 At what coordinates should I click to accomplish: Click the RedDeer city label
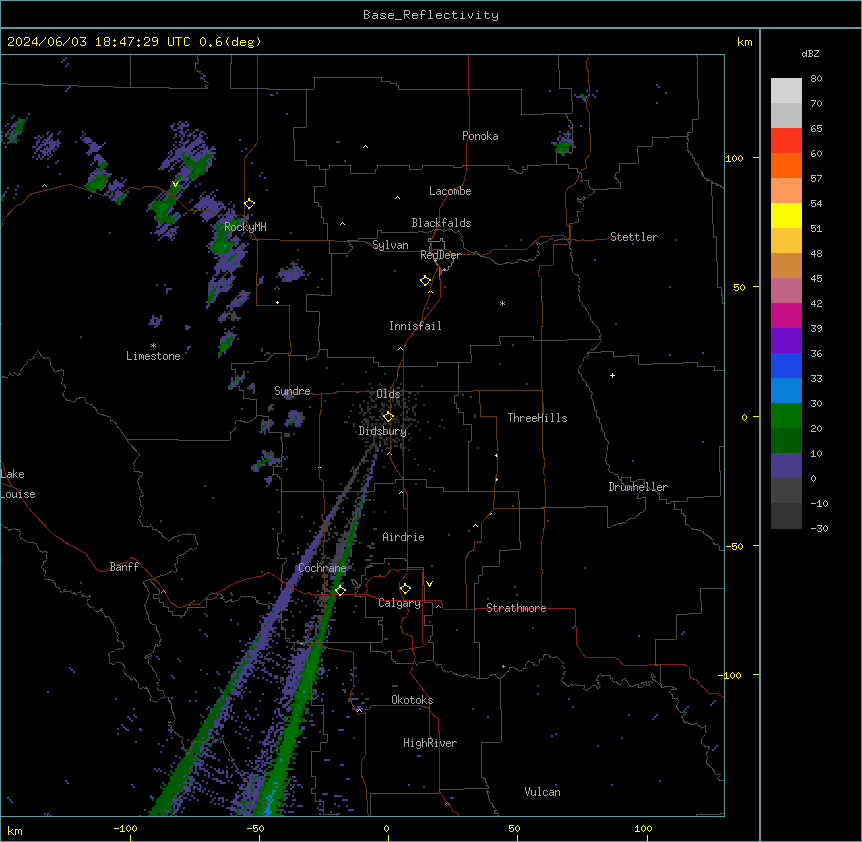[440, 254]
